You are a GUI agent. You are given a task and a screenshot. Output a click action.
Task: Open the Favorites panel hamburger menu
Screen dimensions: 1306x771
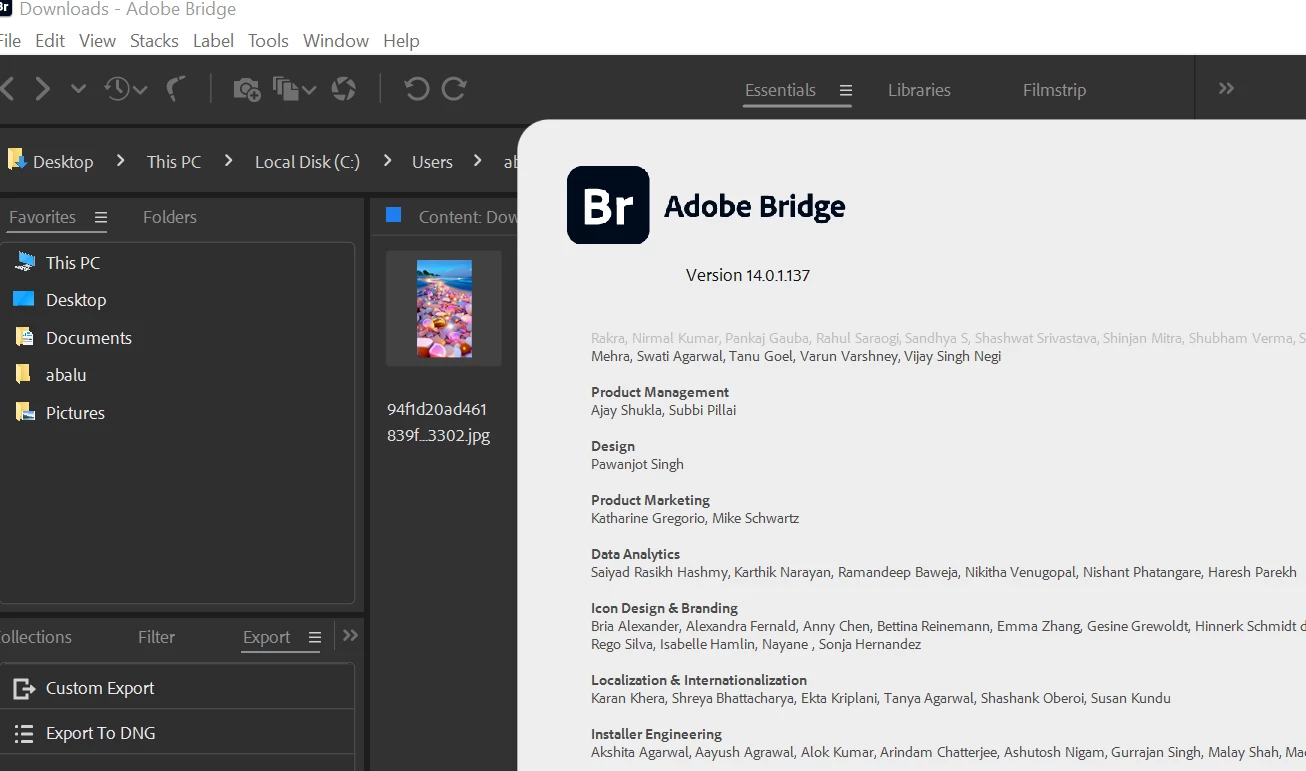pos(100,217)
